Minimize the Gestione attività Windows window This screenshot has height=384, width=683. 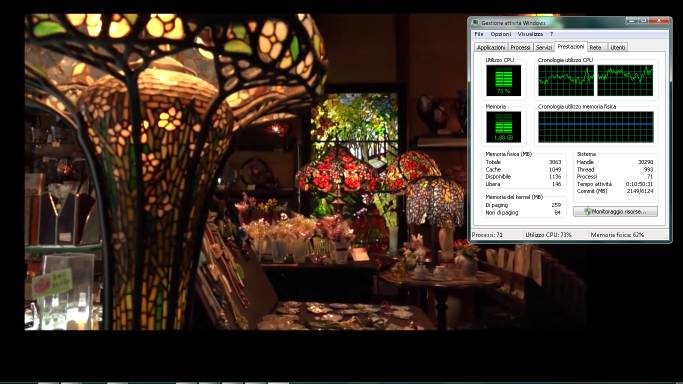coord(632,20)
